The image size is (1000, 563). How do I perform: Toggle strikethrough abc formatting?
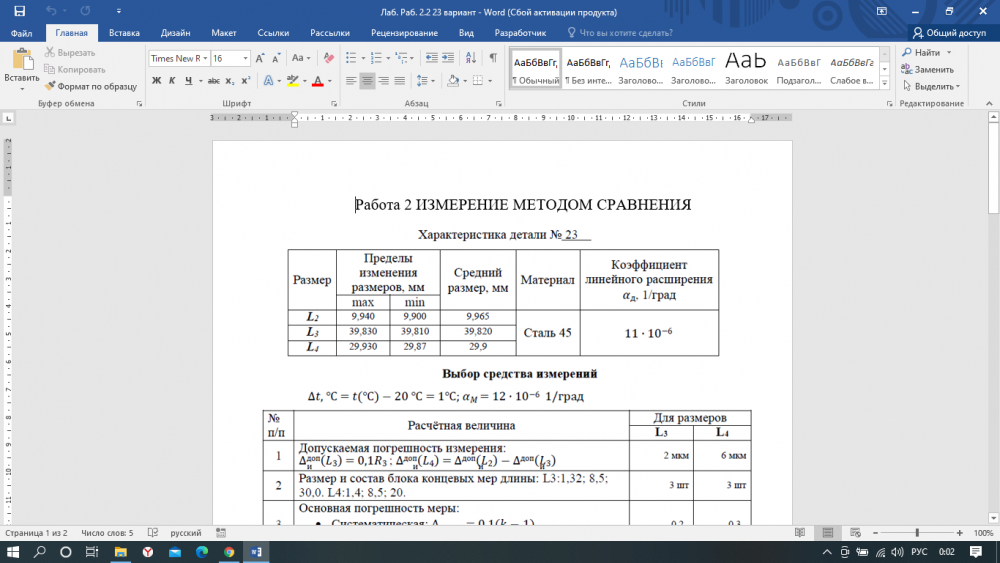214,81
